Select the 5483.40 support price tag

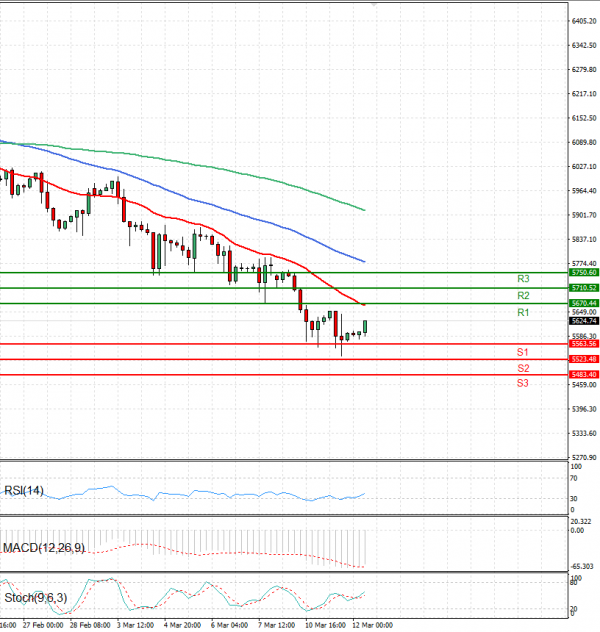click(584, 374)
